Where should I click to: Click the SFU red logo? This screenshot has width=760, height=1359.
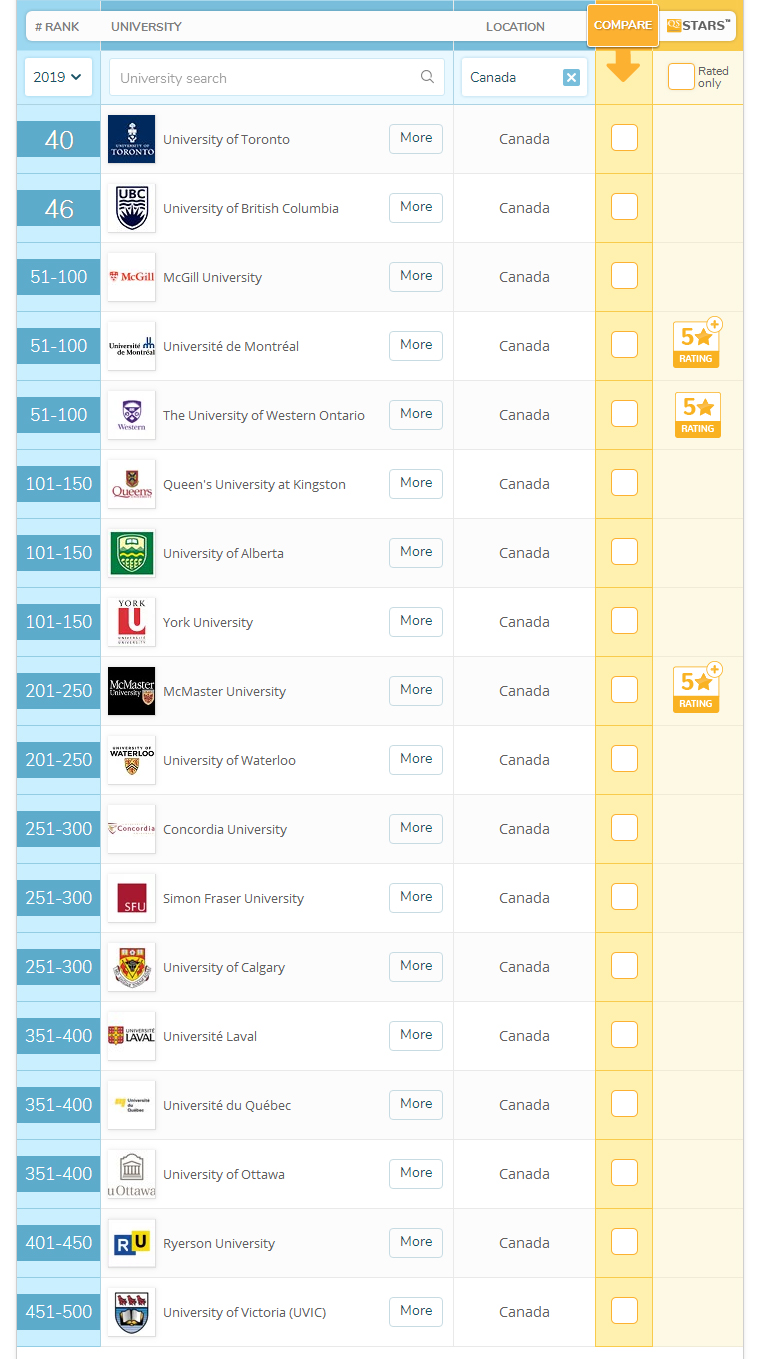point(131,898)
